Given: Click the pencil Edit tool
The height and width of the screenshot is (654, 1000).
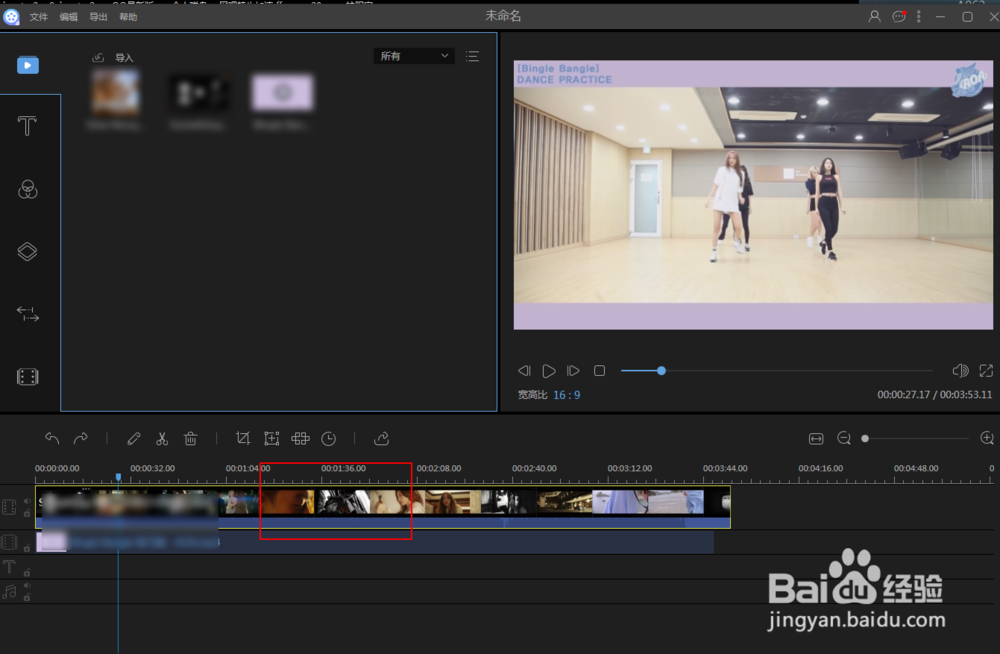Looking at the screenshot, I should [133, 438].
